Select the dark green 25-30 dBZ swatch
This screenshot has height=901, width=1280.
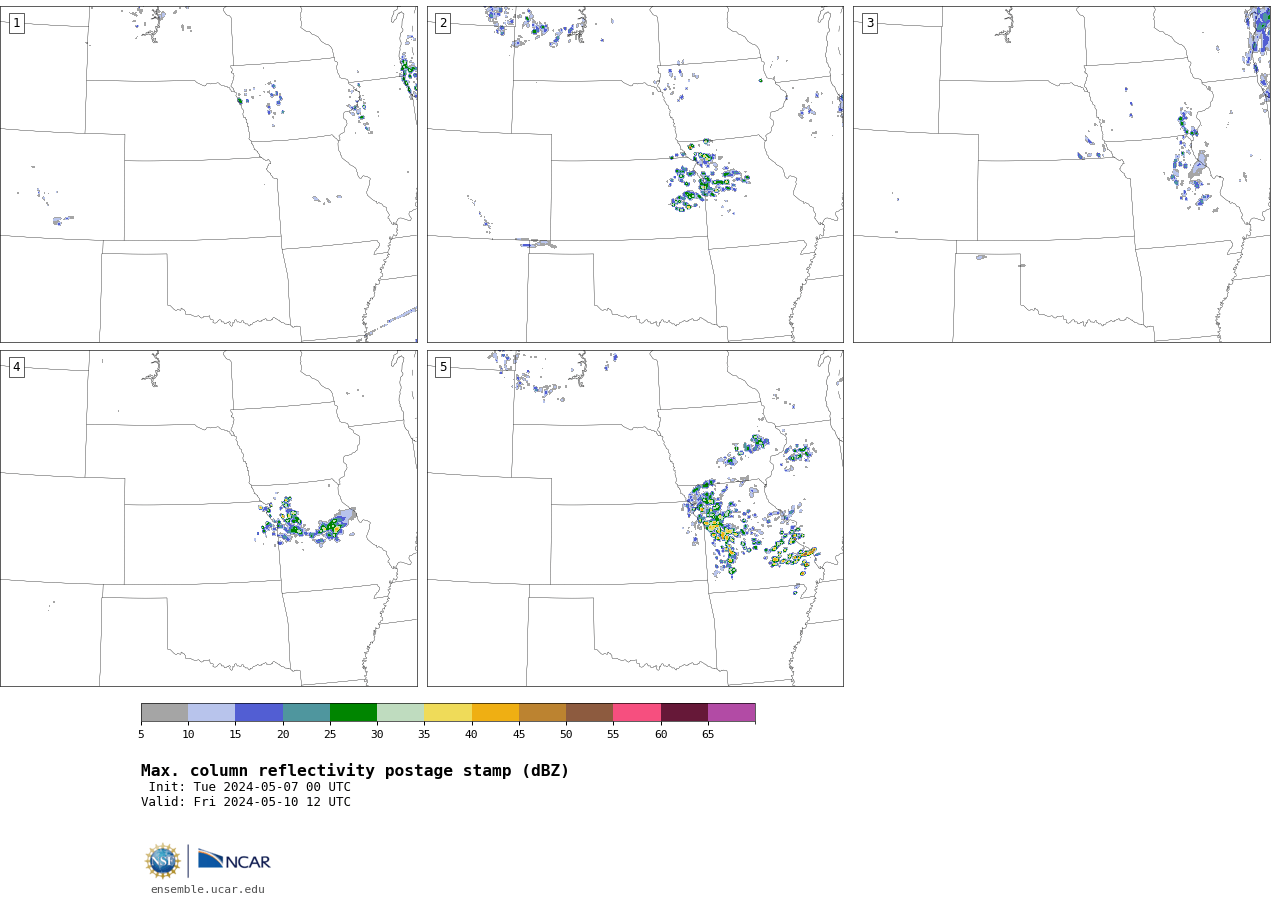click(353, 713)
